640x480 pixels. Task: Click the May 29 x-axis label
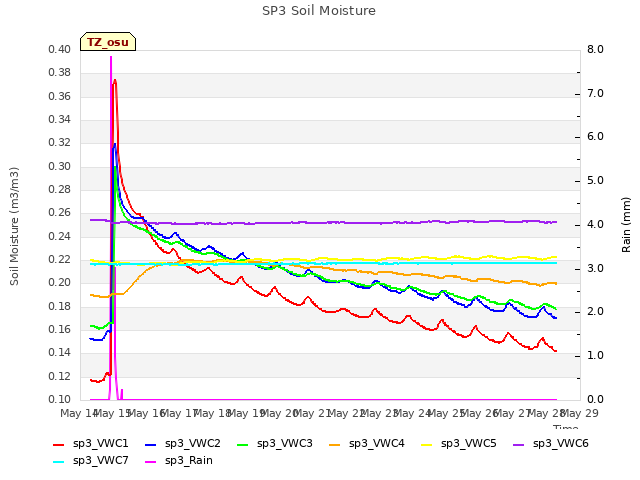[580, 413]
